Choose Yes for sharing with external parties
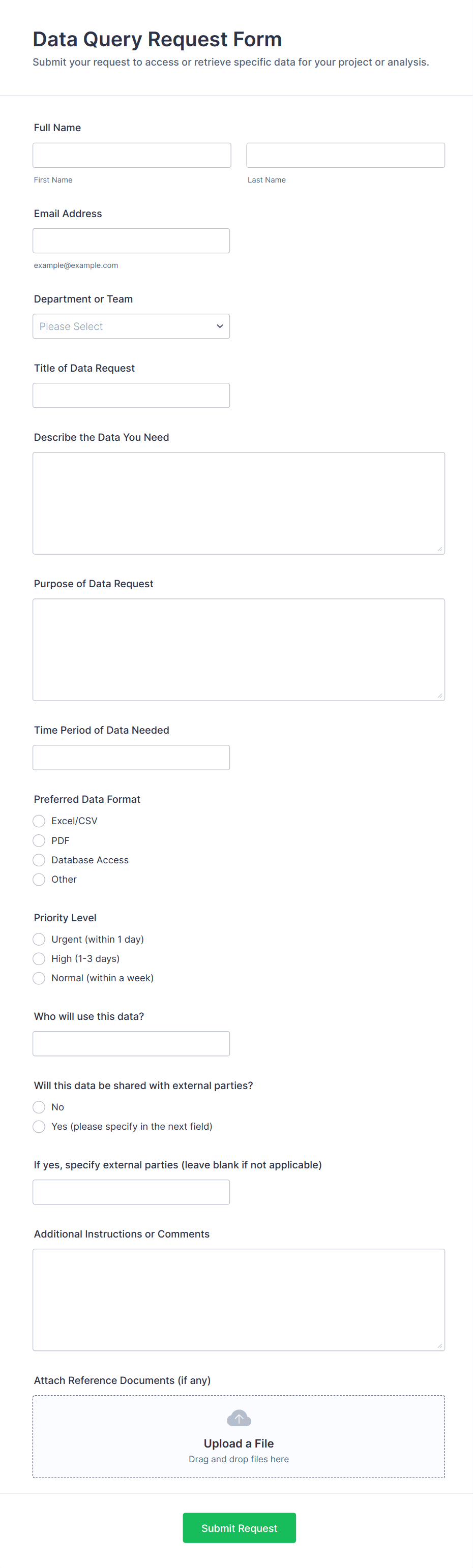 (x=39, y=1127)
